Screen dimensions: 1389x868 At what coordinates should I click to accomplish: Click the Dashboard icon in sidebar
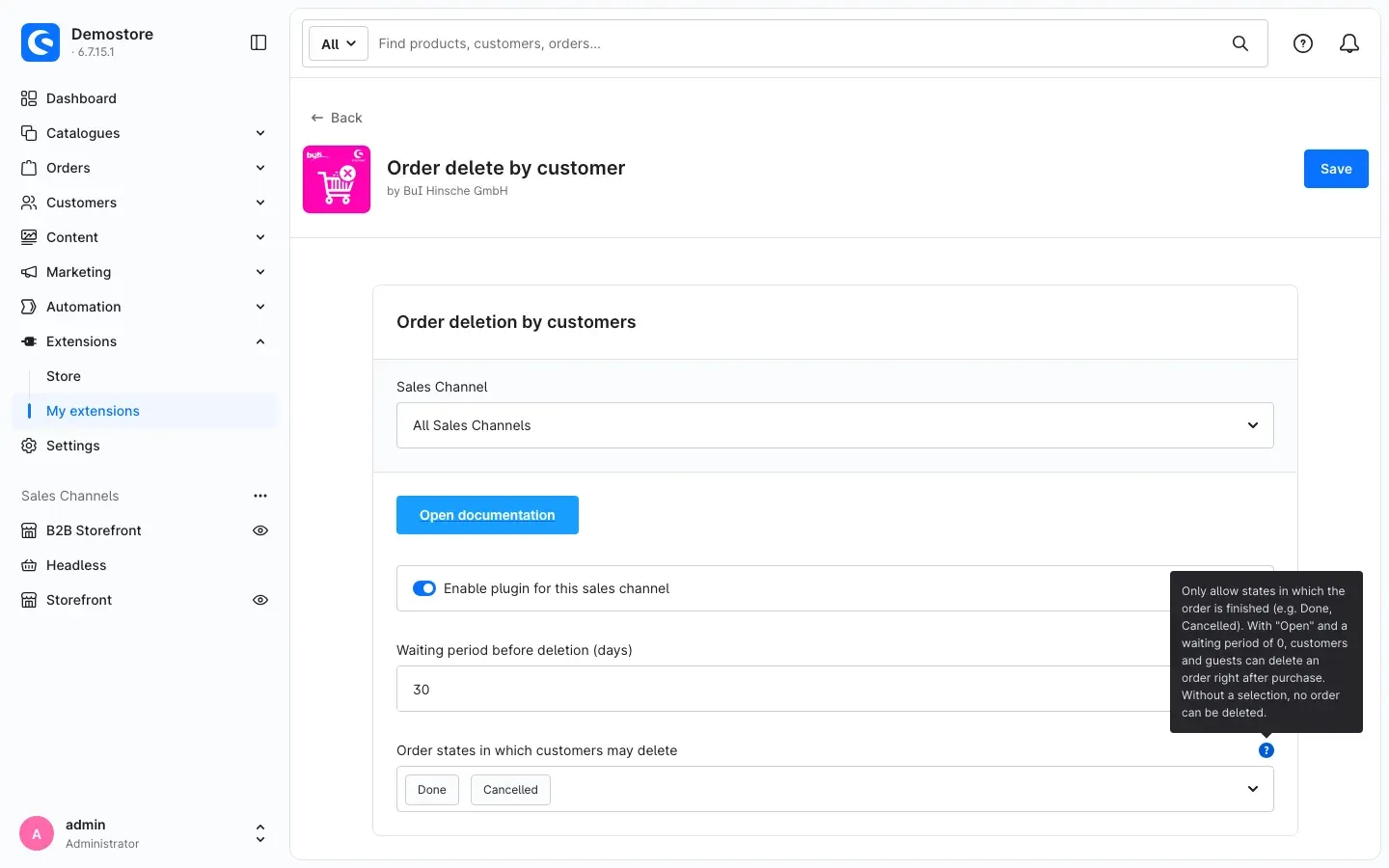click(29, 98)
